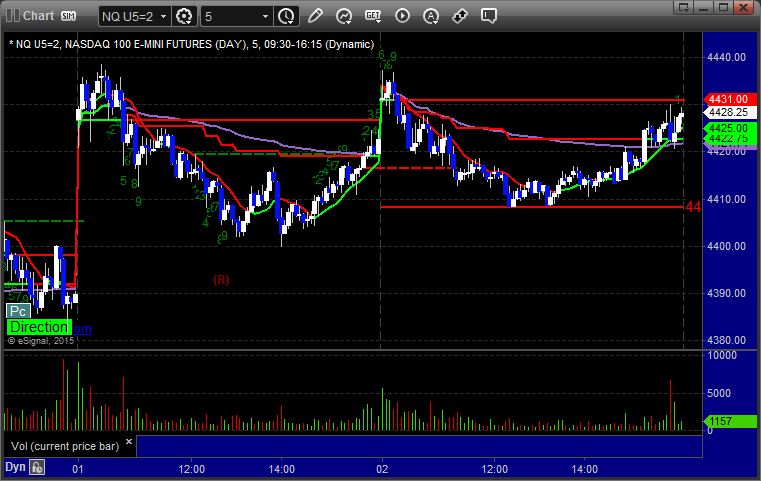761x481 pixels.
Task: Open the time template clock menu
Action: point(286,17)
